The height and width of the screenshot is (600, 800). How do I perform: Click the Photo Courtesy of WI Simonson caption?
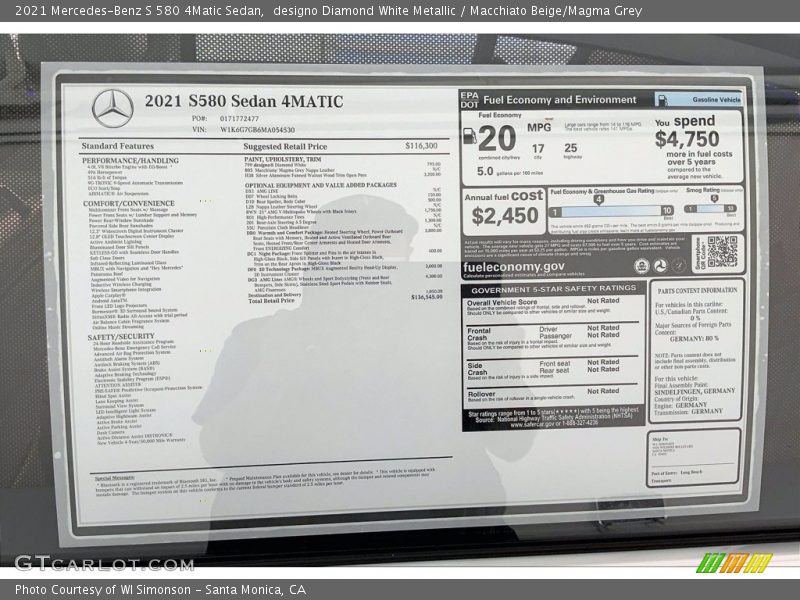(161, 589)
